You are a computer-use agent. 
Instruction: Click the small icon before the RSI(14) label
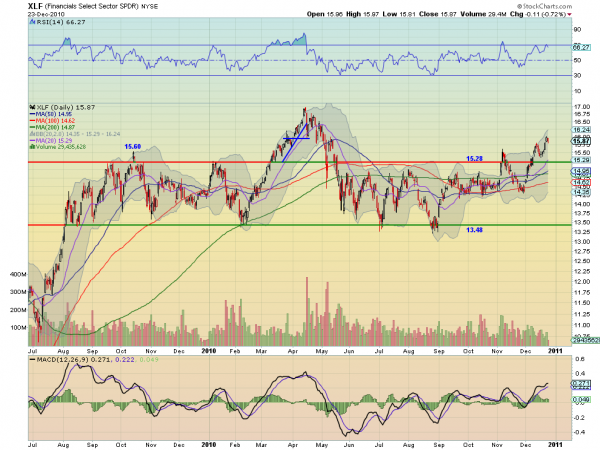33,22
